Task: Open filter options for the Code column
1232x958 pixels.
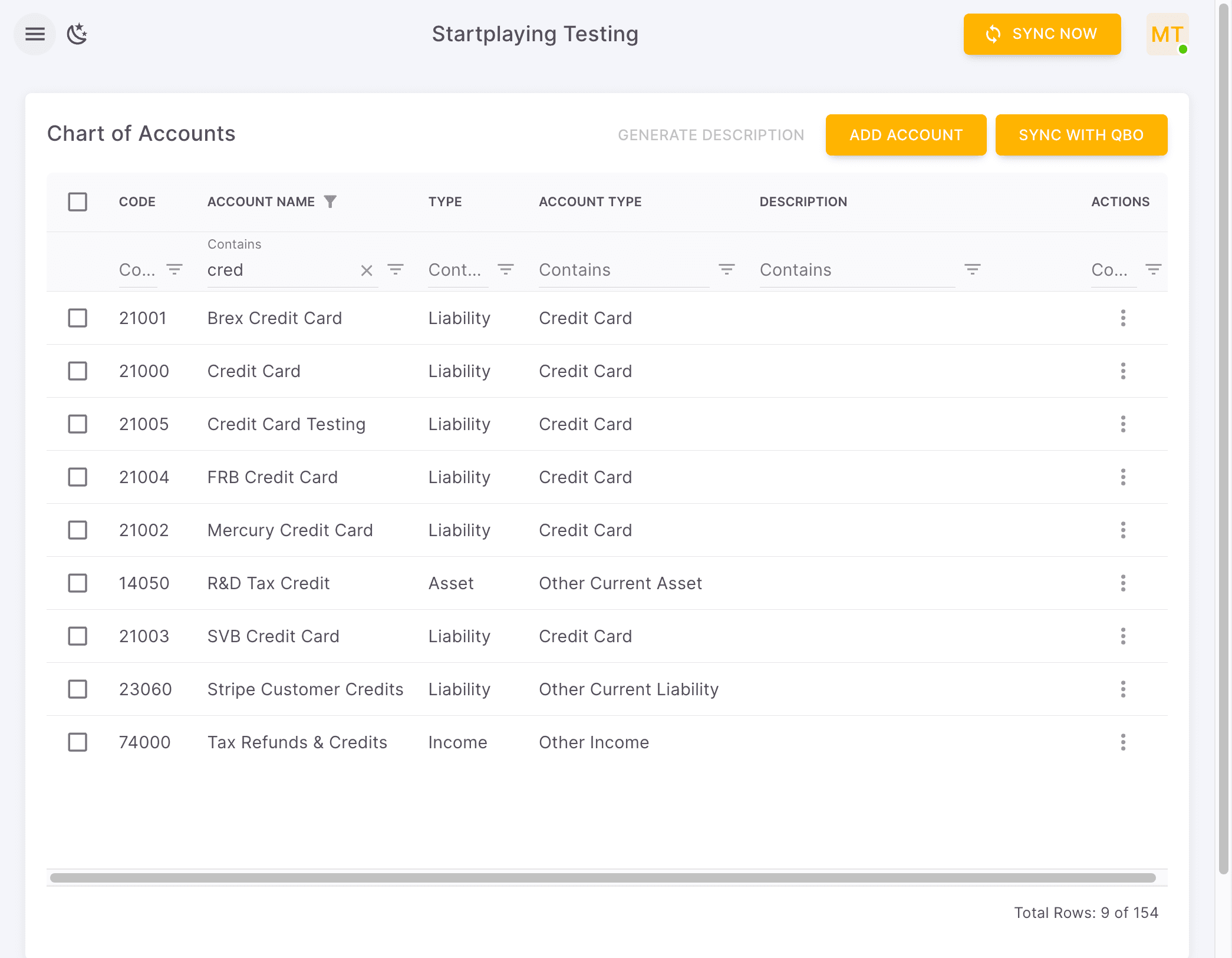Action: pyautogui.click(x=174, y=269)
